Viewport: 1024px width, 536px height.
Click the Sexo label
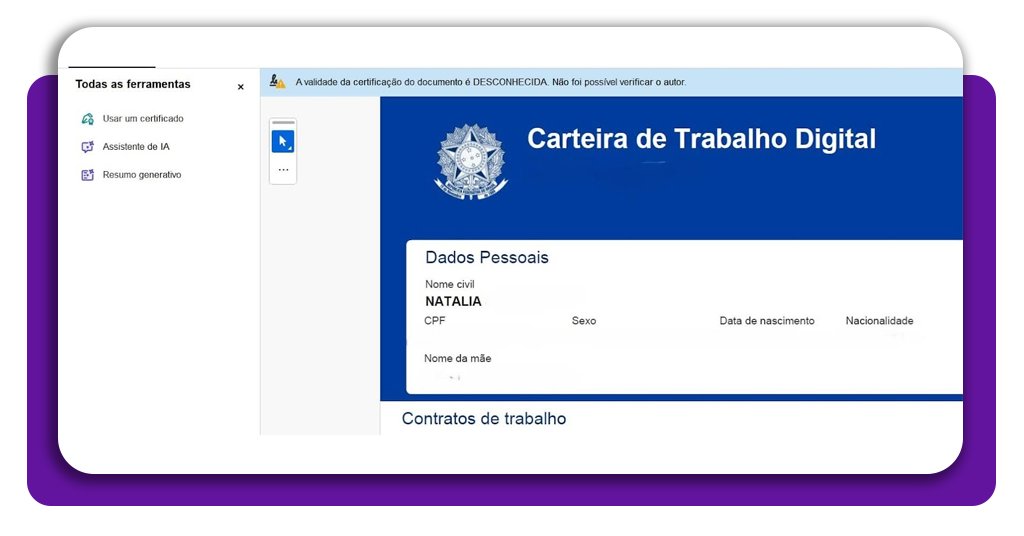pyautogui.click(x=584, y=321)
